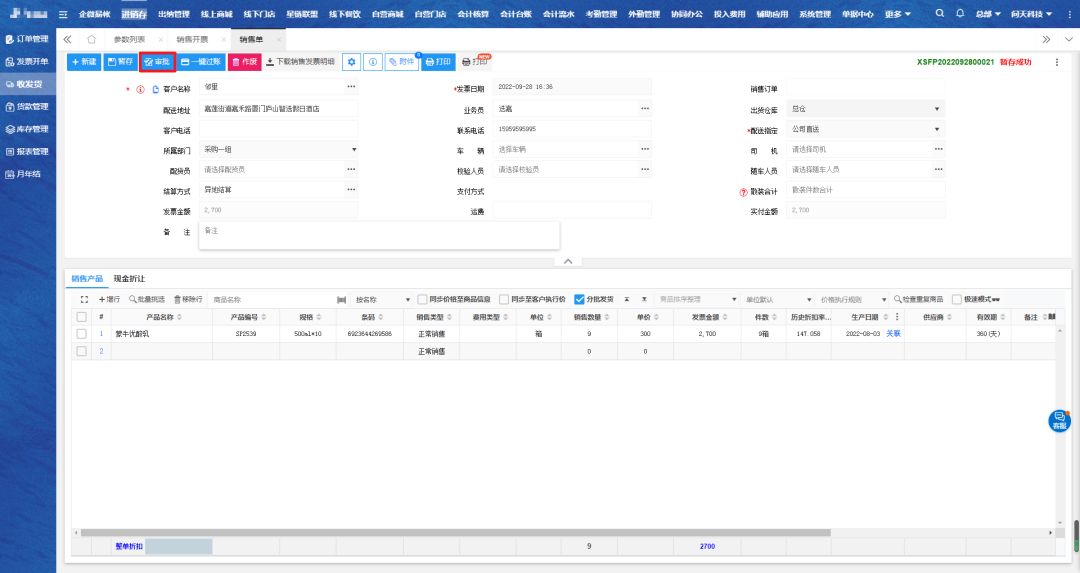Image resolution: width=1080 pixels, height=573 pixels.
Task: Click the three-dot more options icon
Action: 1057,62
